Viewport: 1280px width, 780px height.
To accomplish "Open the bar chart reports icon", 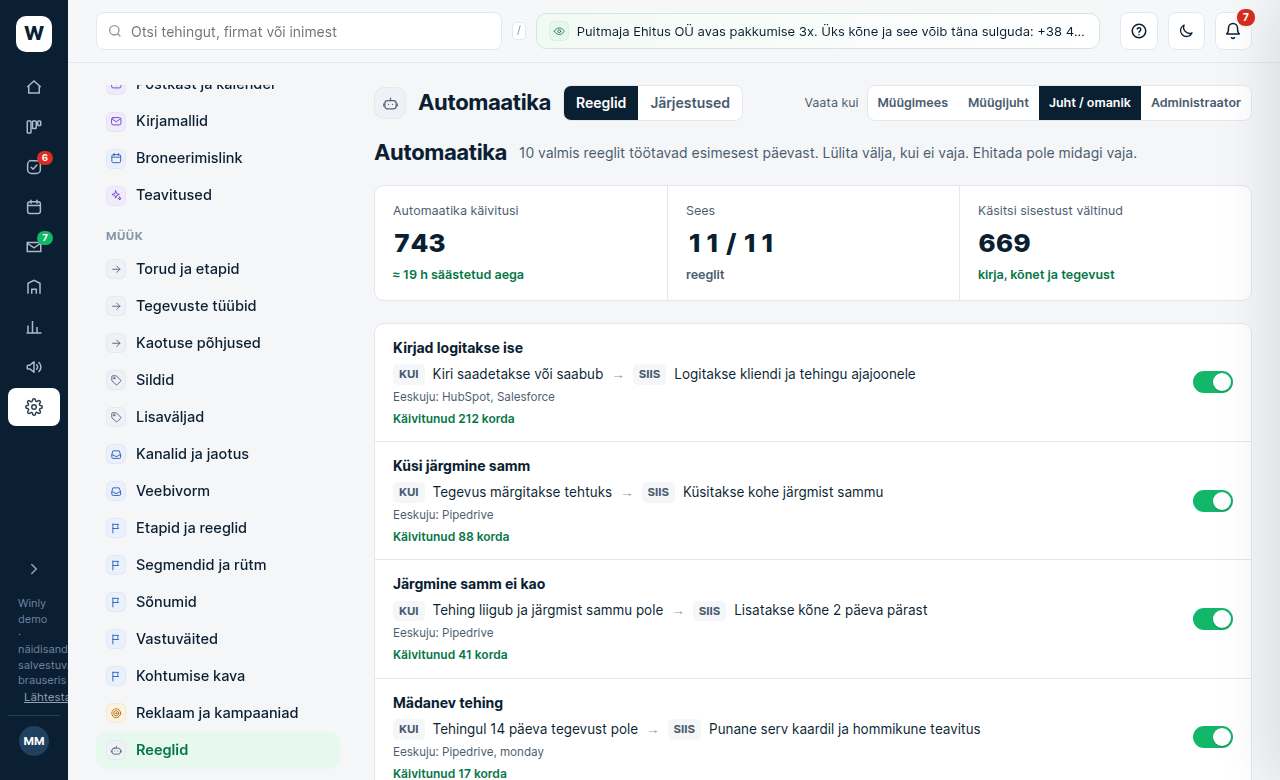I will coord(34,327).
